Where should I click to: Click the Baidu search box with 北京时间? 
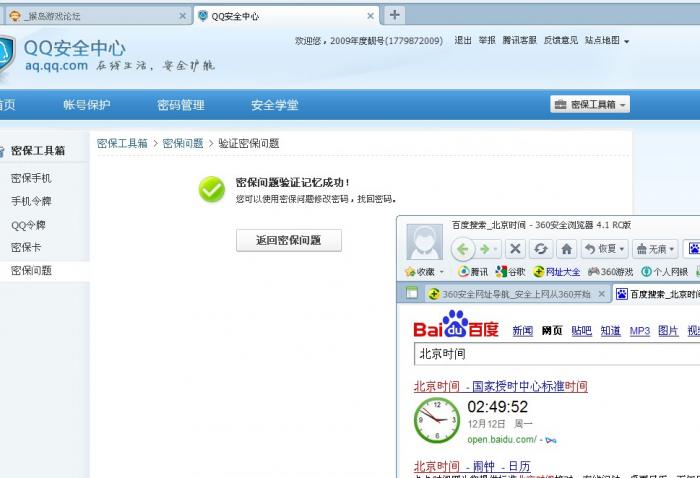click(x=557, y=354)
